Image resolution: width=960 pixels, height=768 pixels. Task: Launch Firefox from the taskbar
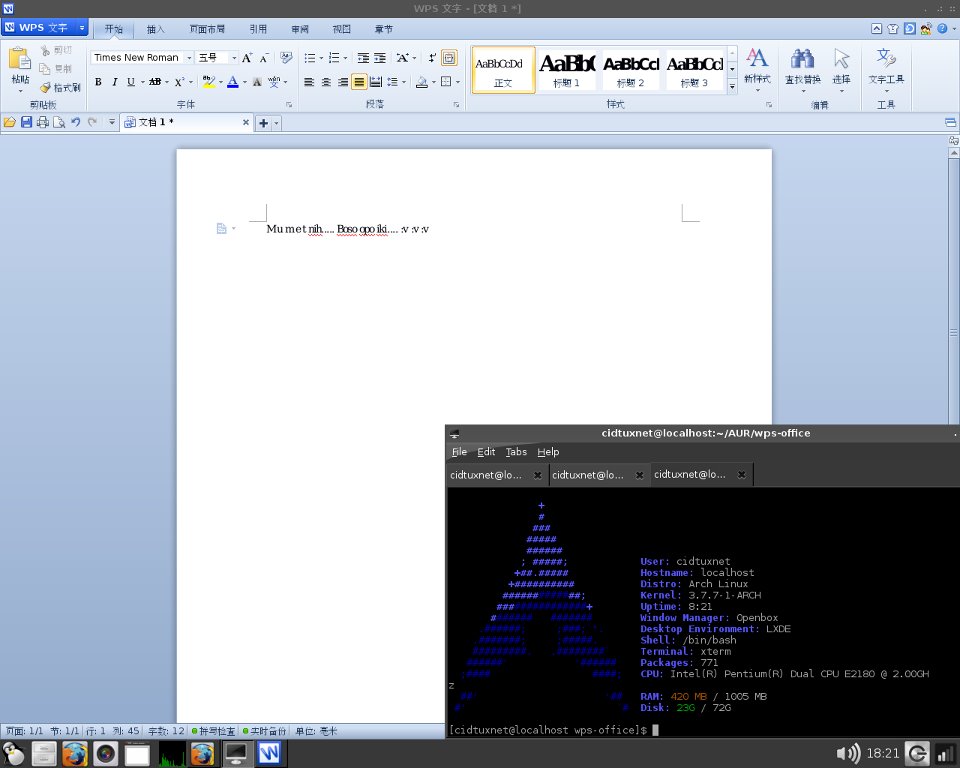click(x=75, y=754)
